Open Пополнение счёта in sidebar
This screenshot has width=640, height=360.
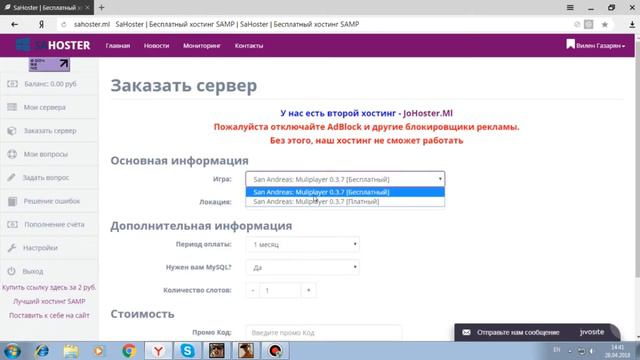(54, 224)
